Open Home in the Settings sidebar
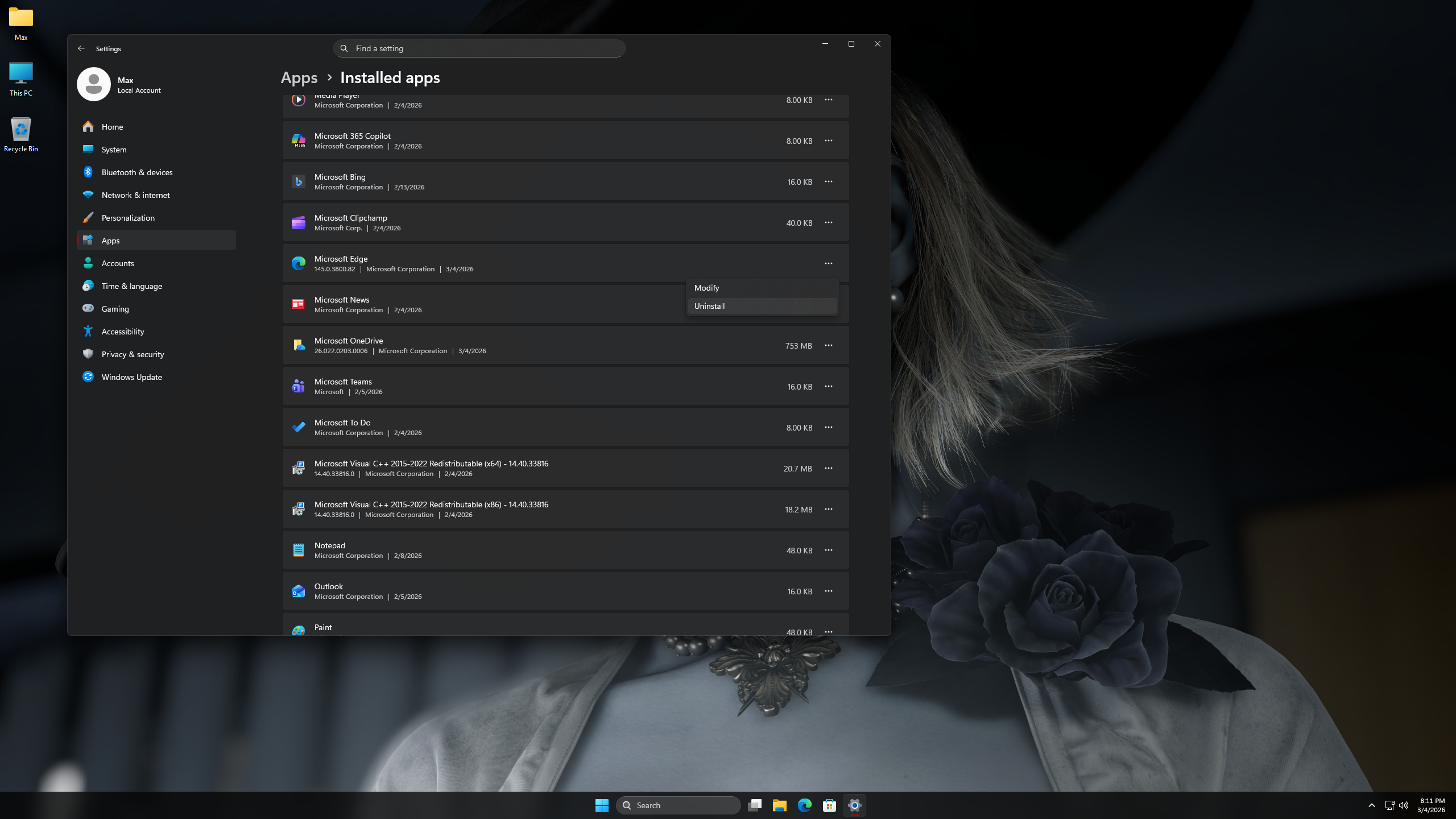This screenshot has height=819, width=1456. 156,126
